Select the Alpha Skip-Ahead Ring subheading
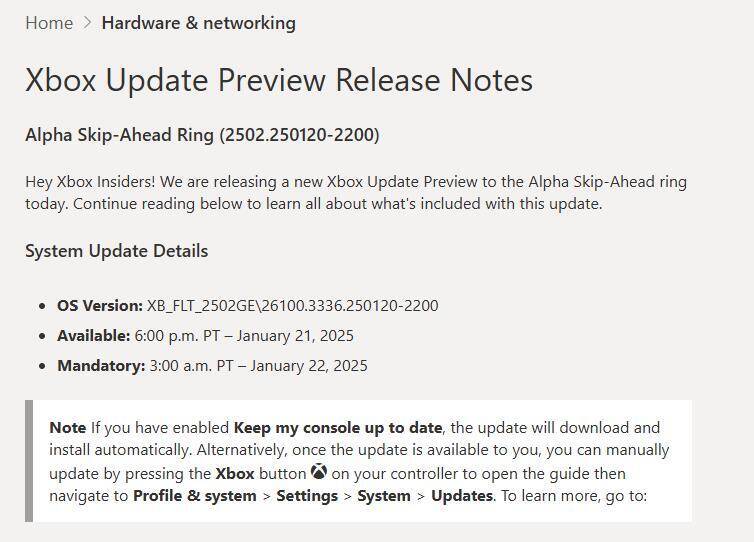 point(202,135)
